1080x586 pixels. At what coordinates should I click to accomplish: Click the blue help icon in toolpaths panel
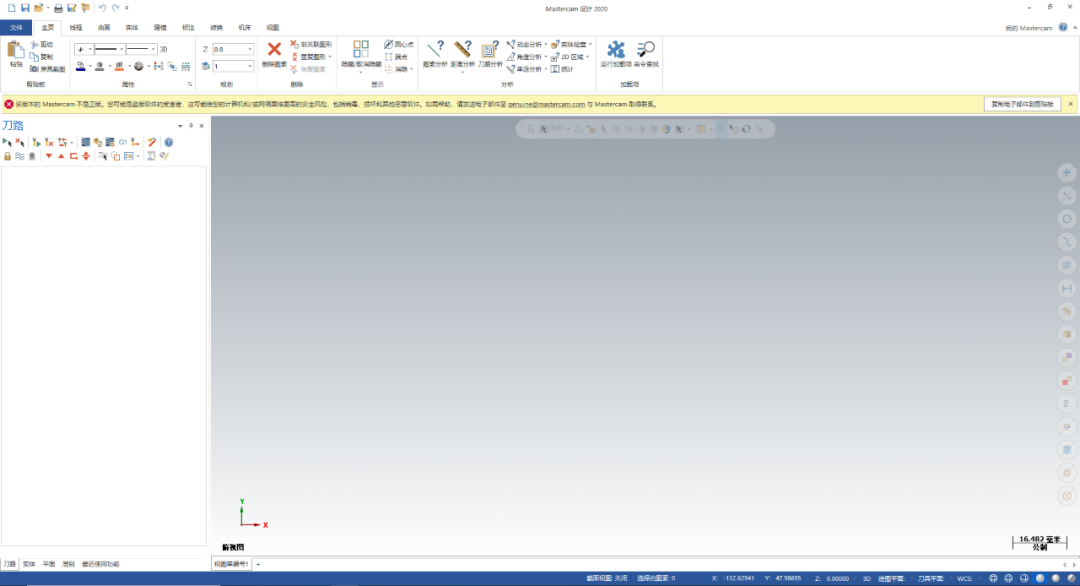pyautogui.click(x=168, y=143)
